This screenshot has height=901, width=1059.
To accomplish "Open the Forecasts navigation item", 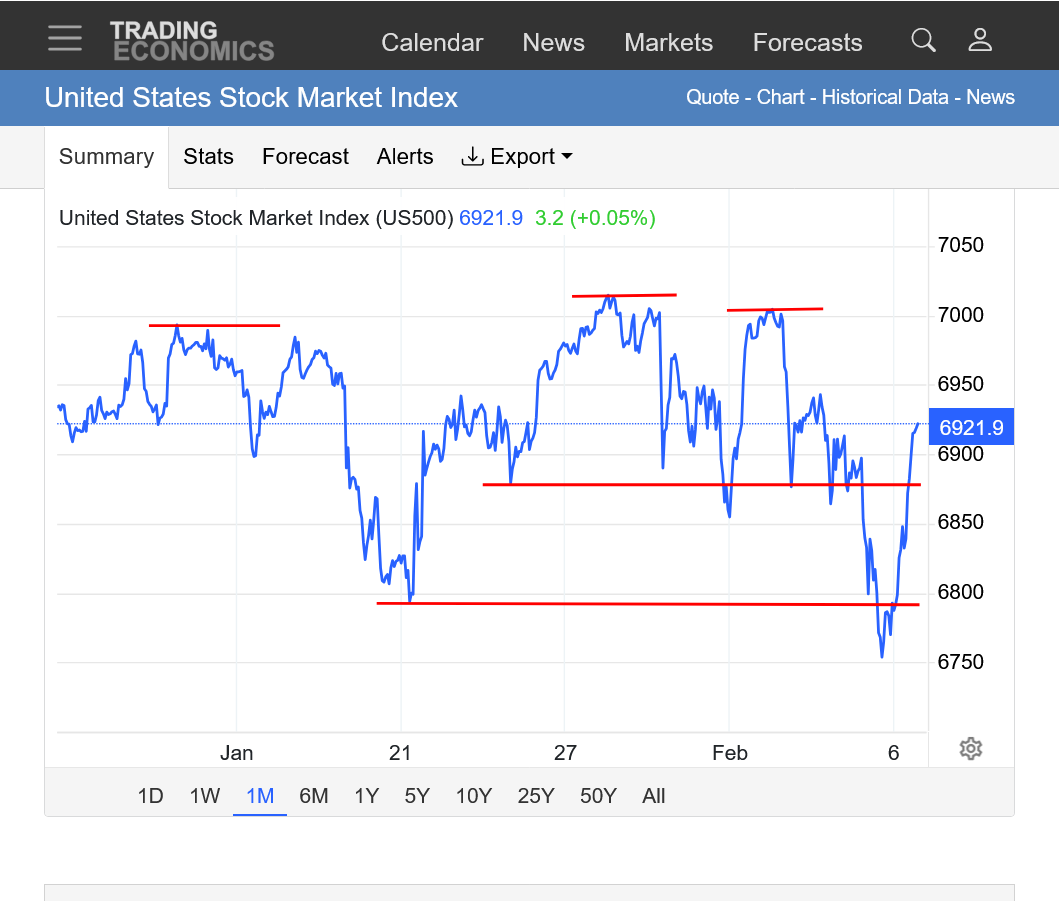I will [807, 43].
